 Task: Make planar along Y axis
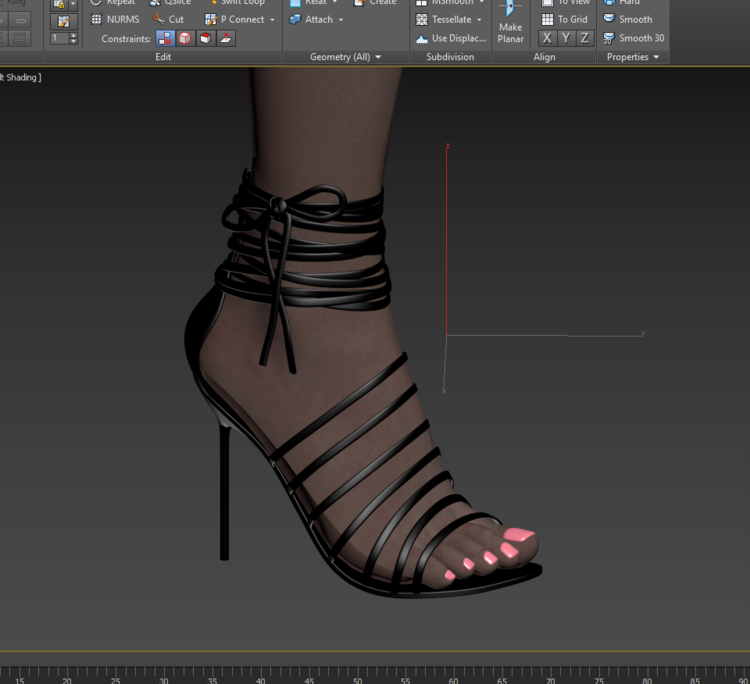pyautogui.click(x=566, y=38)
